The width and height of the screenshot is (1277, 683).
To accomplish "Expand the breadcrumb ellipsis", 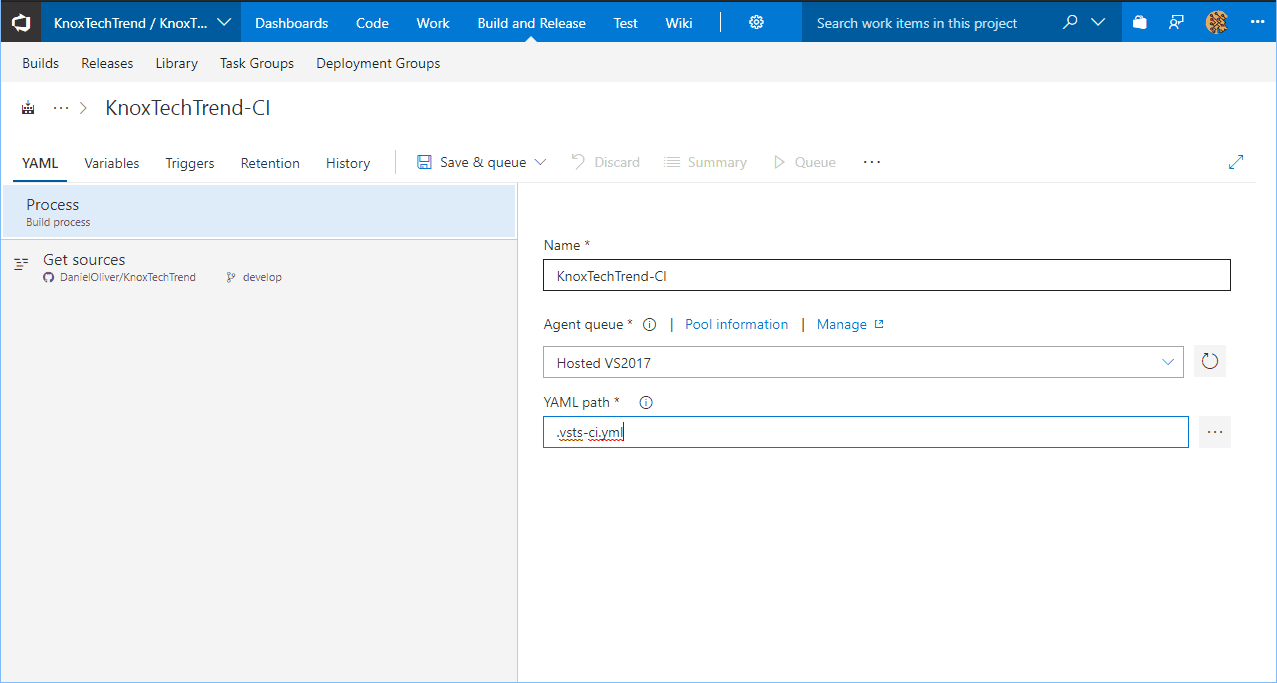I will tap(61, 108).
